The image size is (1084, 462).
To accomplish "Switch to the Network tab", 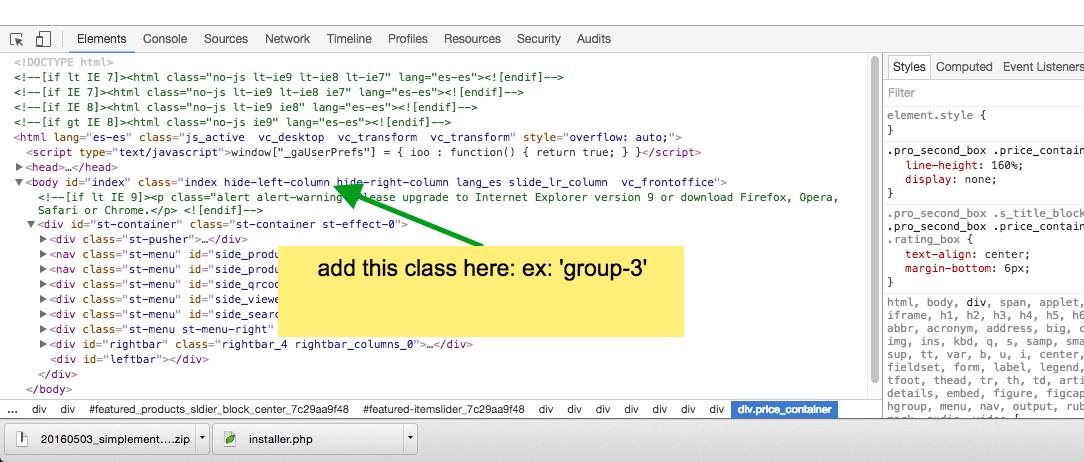I will [288, 39].
